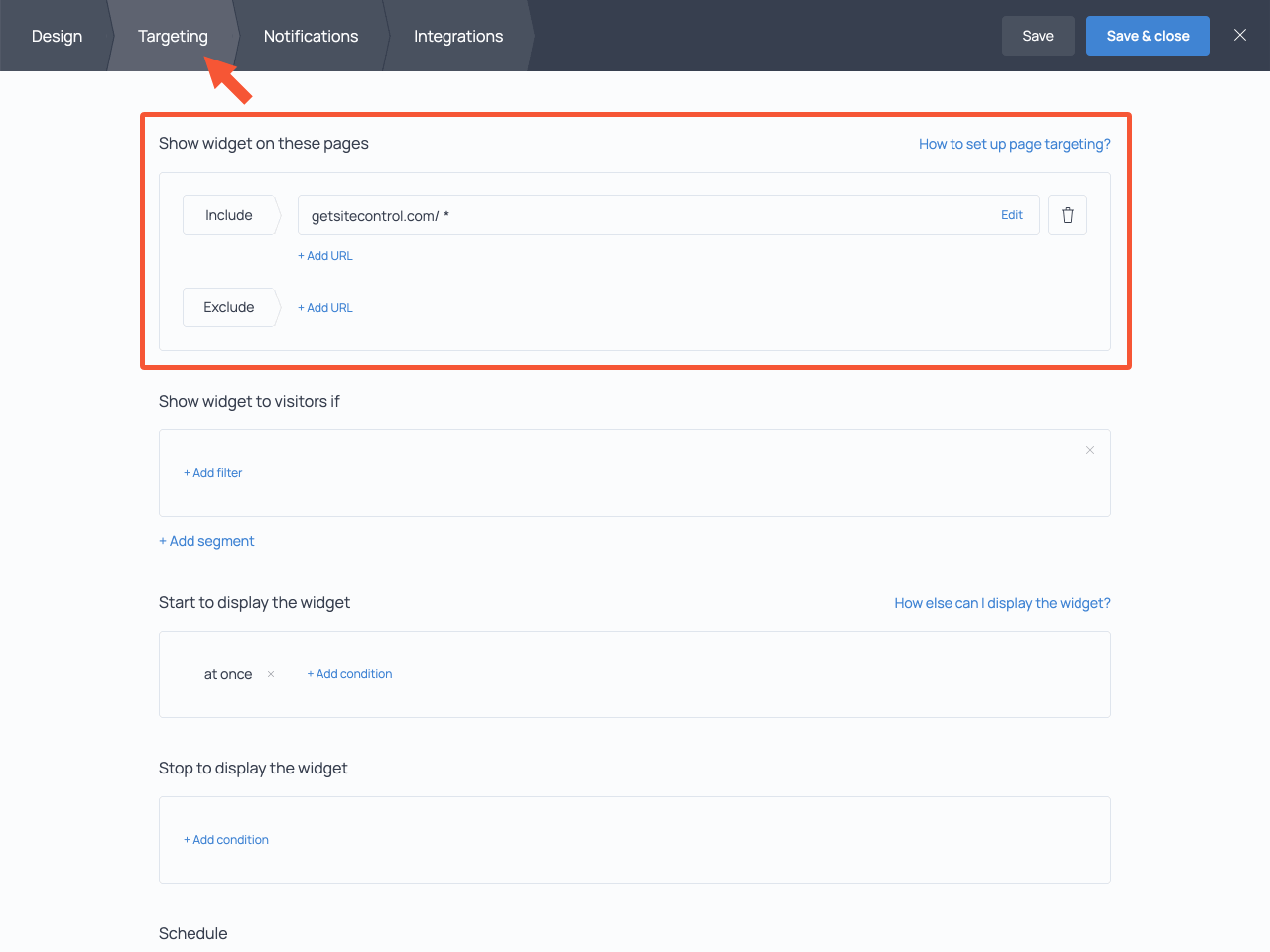Dismiss the visitor filter group
1270x952 pixels.
pyautogui.click(x=1089, y=449)
